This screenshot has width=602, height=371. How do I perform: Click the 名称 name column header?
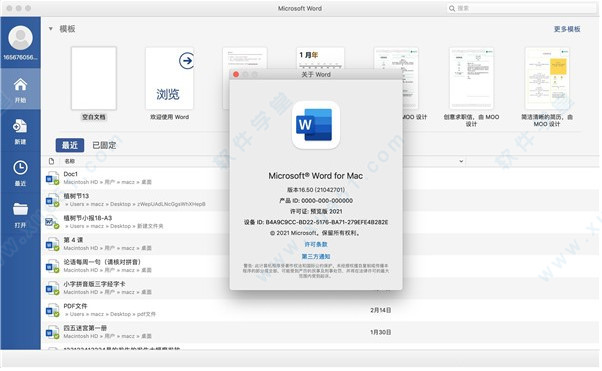[69, 161]
